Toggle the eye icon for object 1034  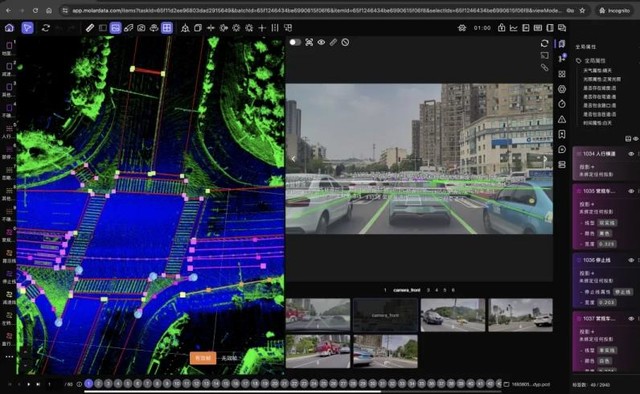[x=631, y=154]
